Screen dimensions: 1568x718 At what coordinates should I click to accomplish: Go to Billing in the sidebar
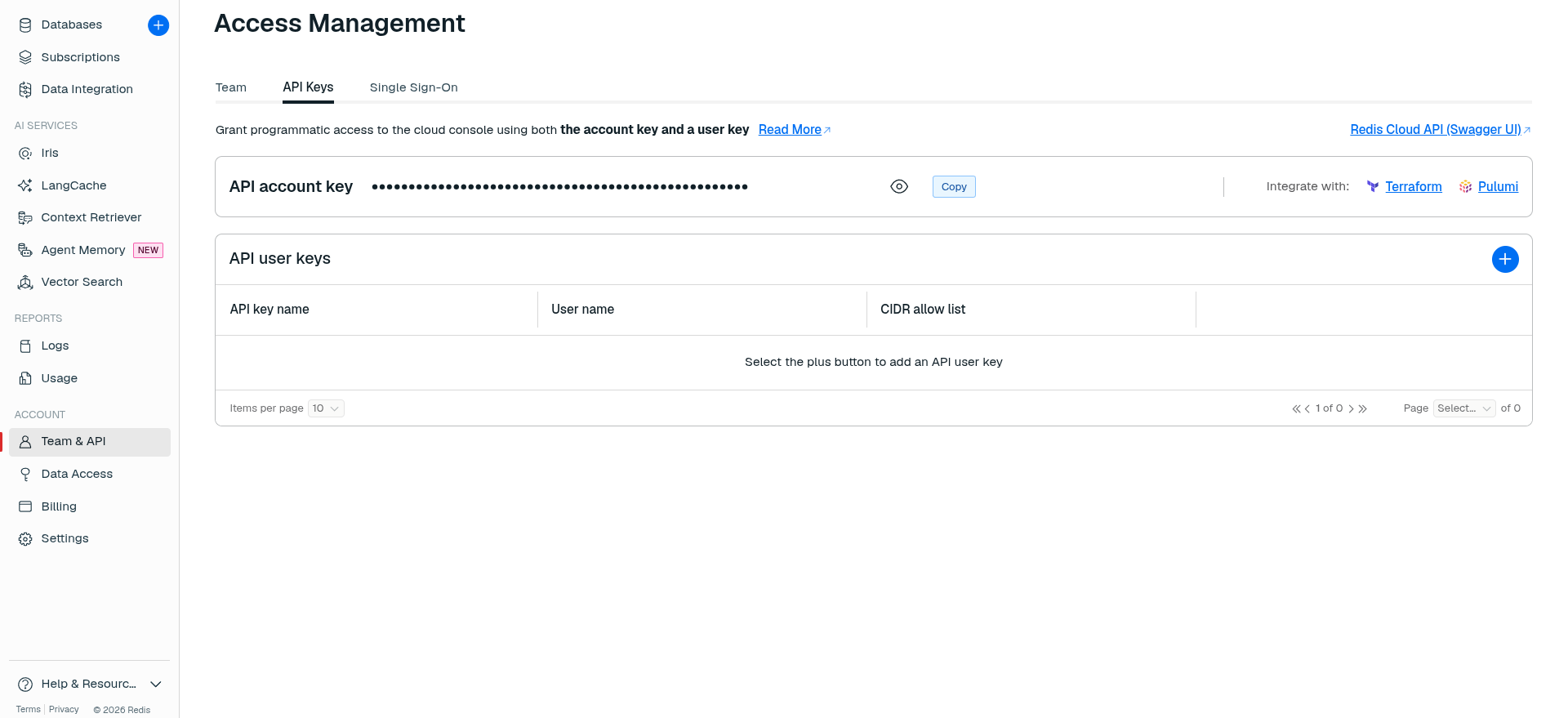pos(90,506)
